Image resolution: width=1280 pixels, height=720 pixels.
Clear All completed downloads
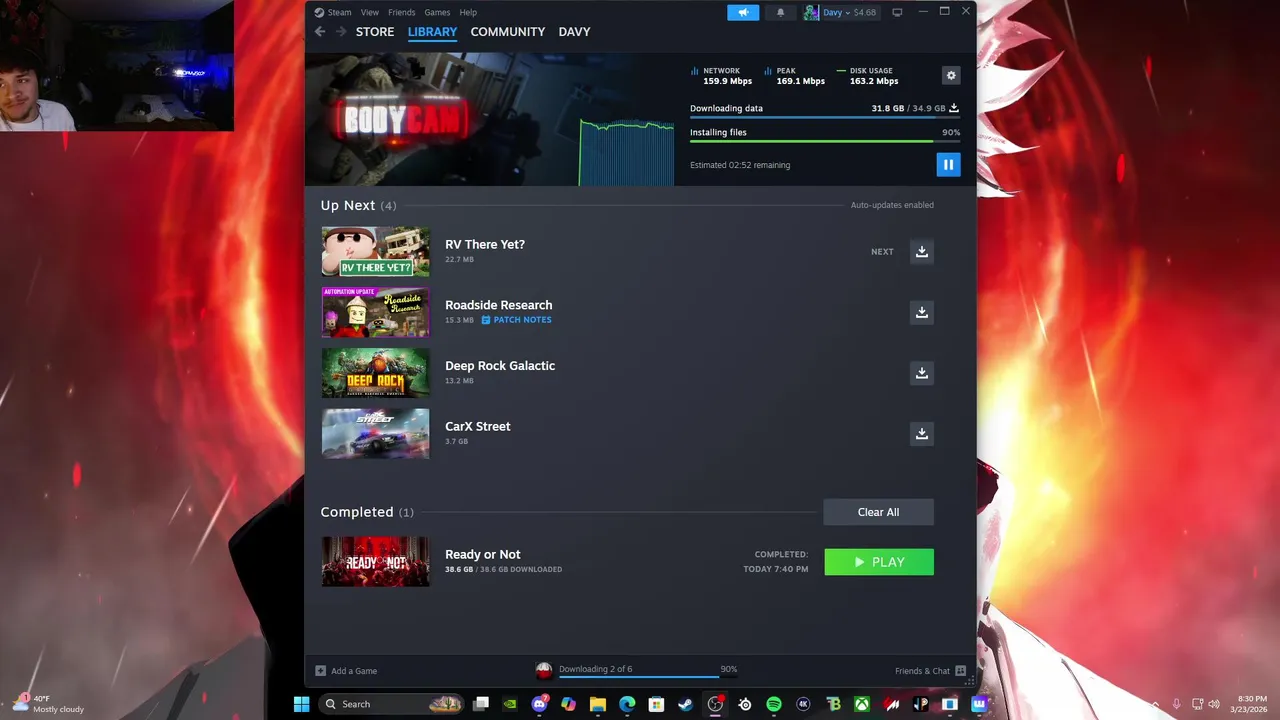click(878, 512)
